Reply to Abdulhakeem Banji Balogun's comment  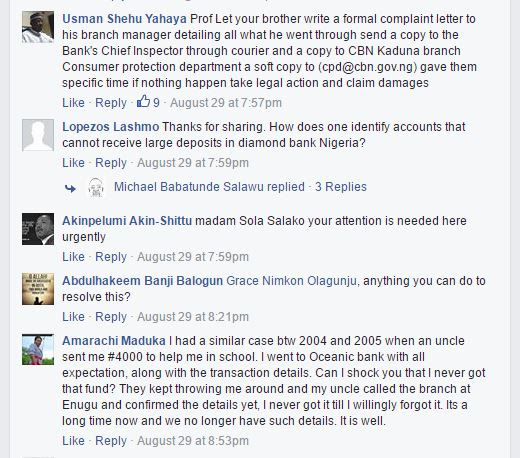[111, 317]
